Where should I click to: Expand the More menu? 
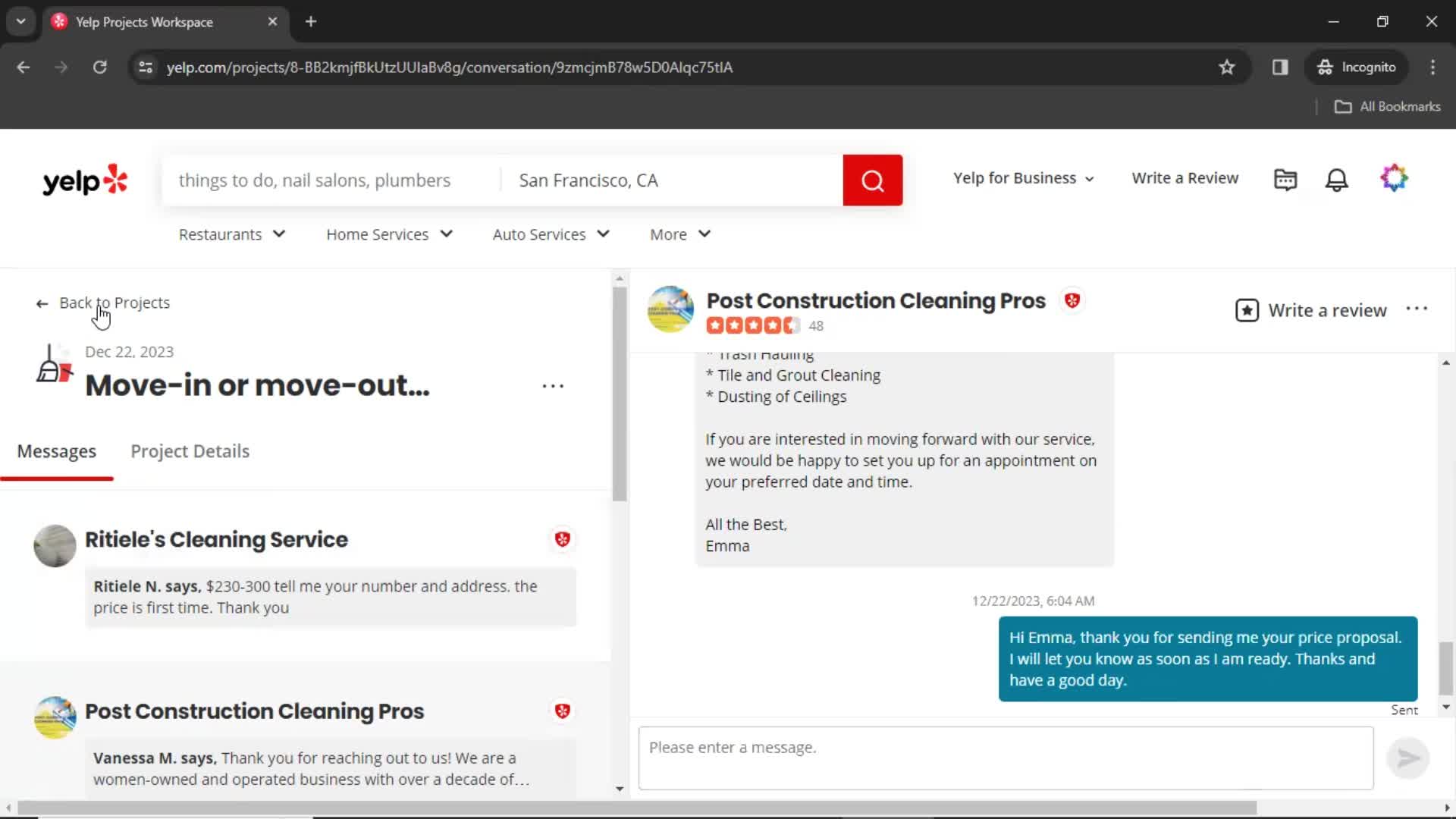coord(680,234)
